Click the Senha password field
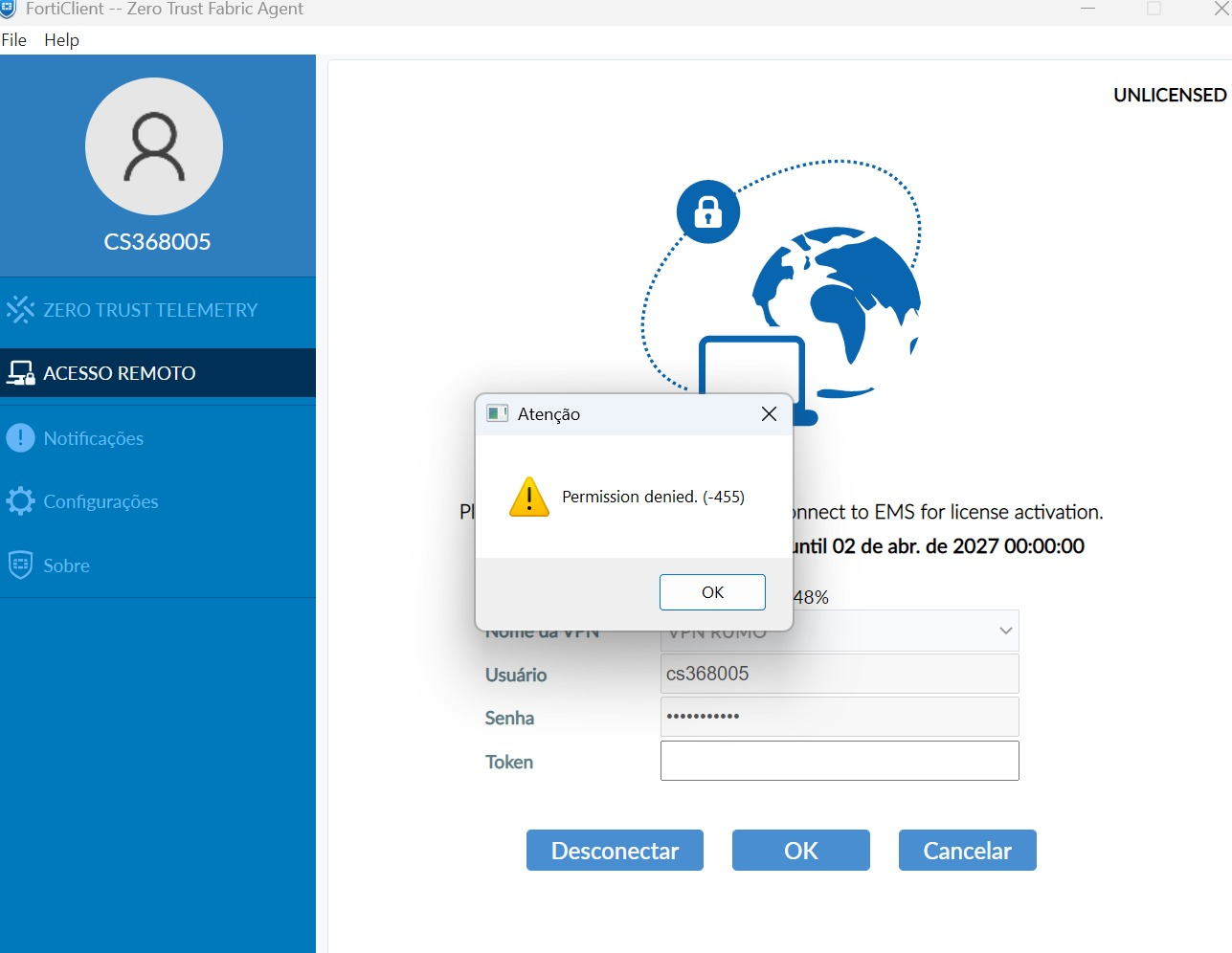This screenshot has height=953, width=1232. [840, 717]
